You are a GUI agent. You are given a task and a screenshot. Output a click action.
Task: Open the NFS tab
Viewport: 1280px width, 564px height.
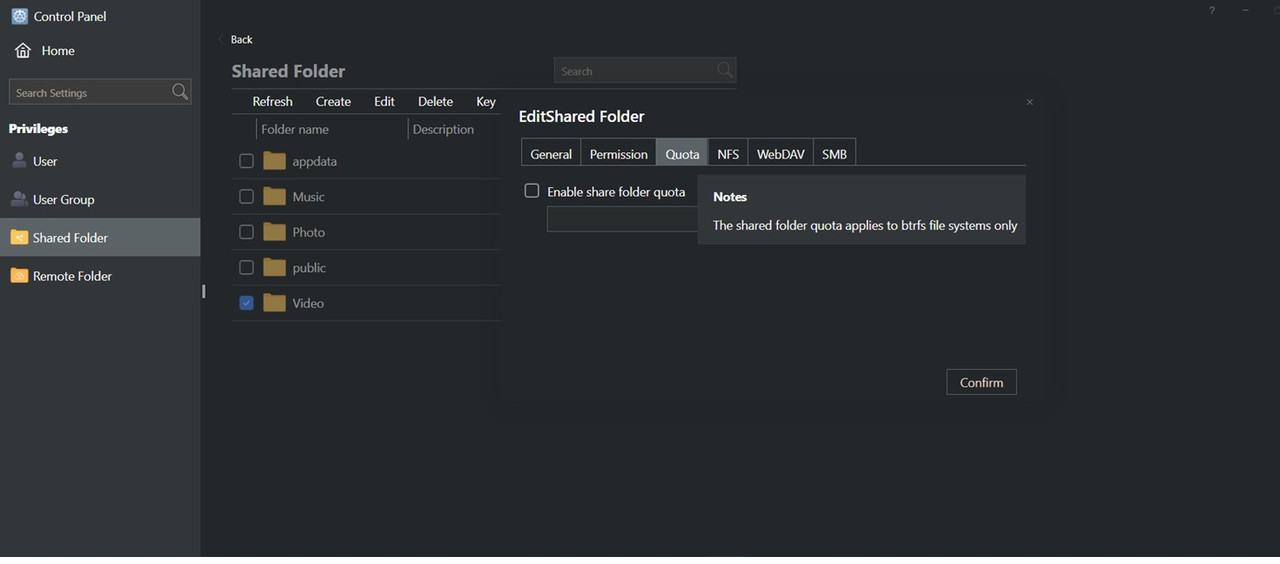coord(728,153)
